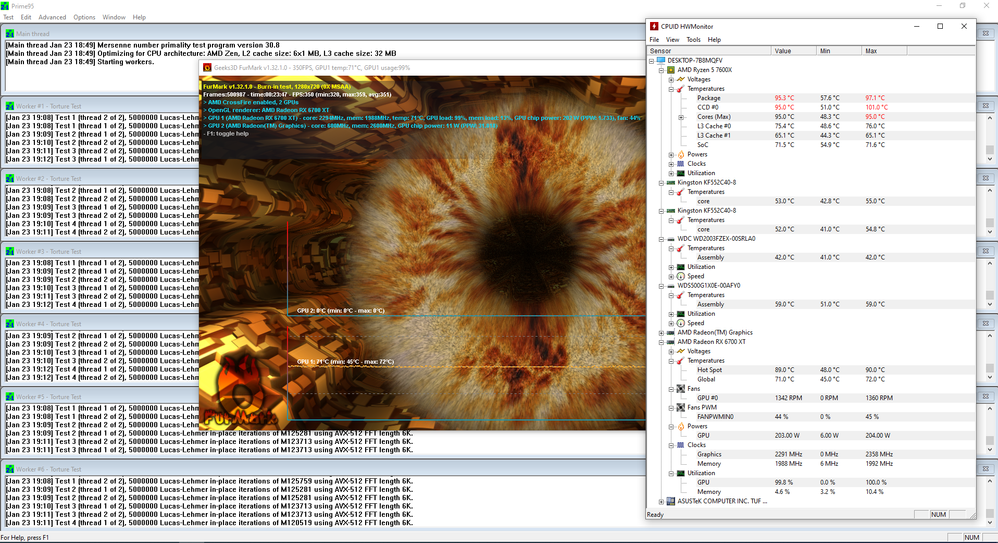Collapse the Fans PWM node
Viewport: 998px width, 543px height.
[671, 407]
